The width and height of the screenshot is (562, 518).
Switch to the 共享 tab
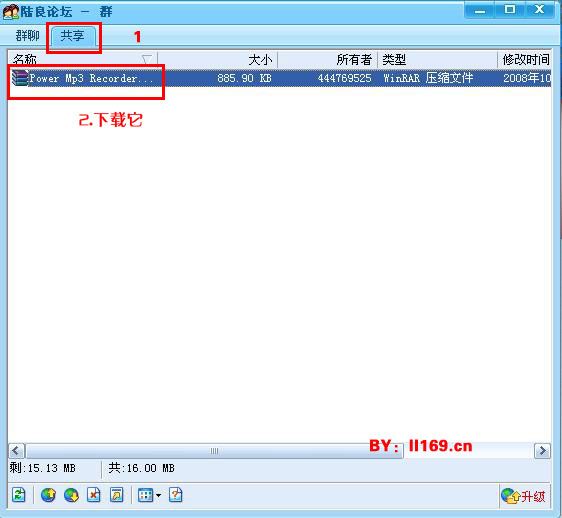(72, 35)
